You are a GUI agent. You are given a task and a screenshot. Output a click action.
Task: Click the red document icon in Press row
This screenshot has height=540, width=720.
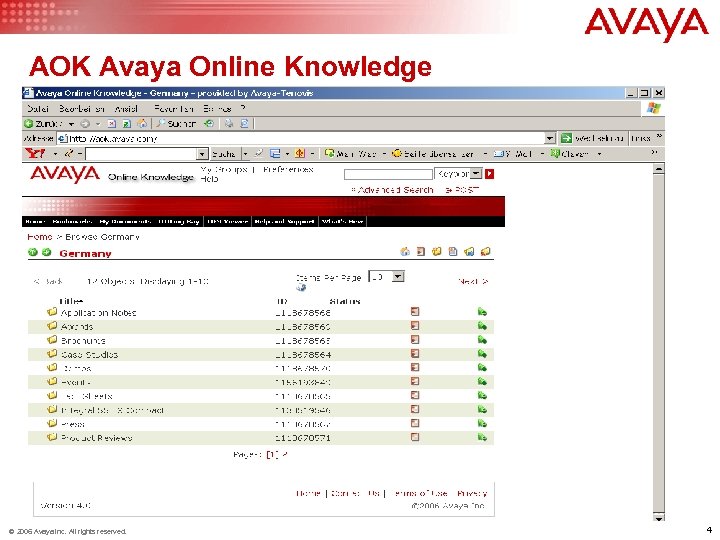(415, 423)
